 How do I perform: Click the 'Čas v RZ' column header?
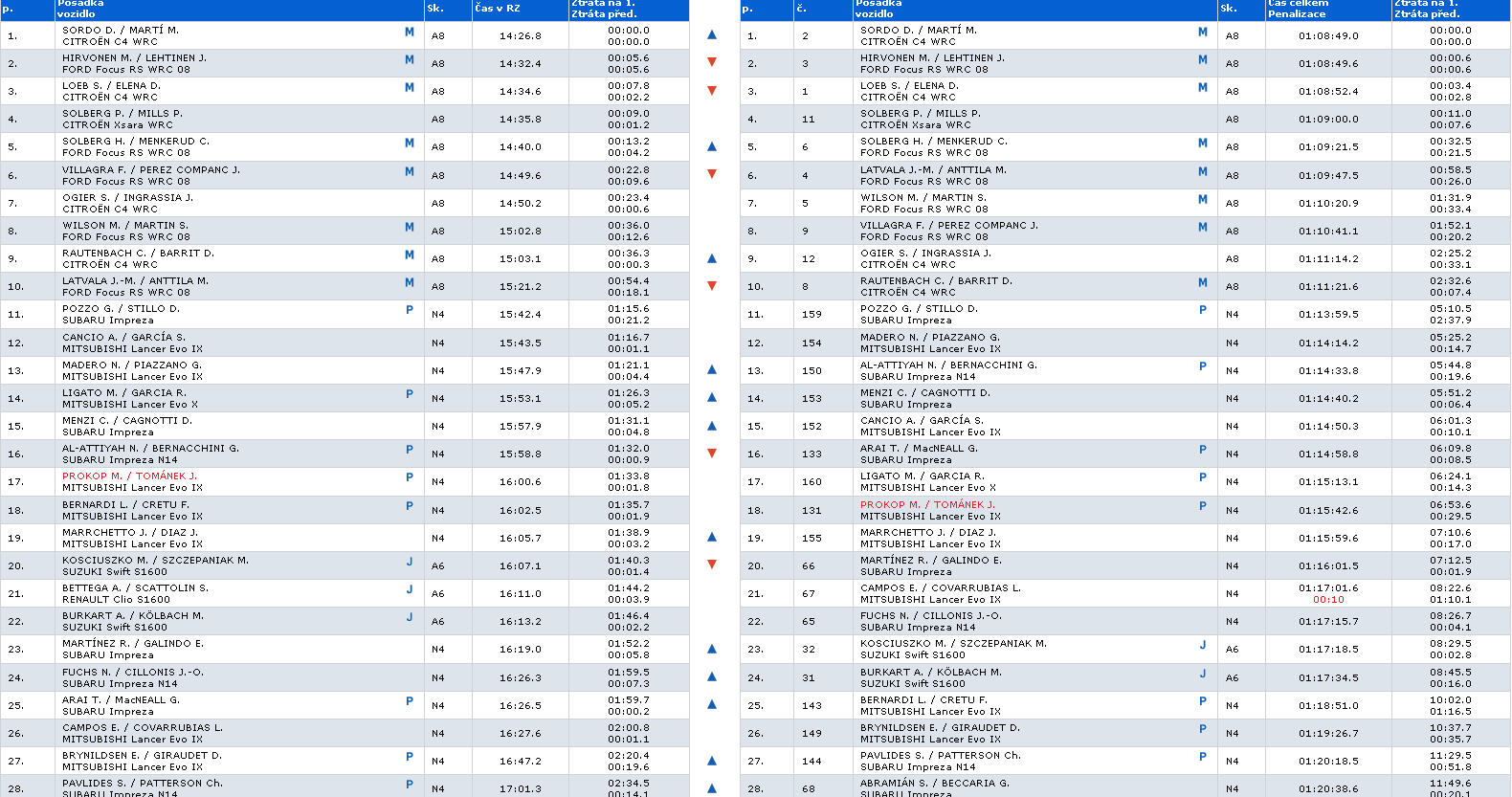(497, 9)
